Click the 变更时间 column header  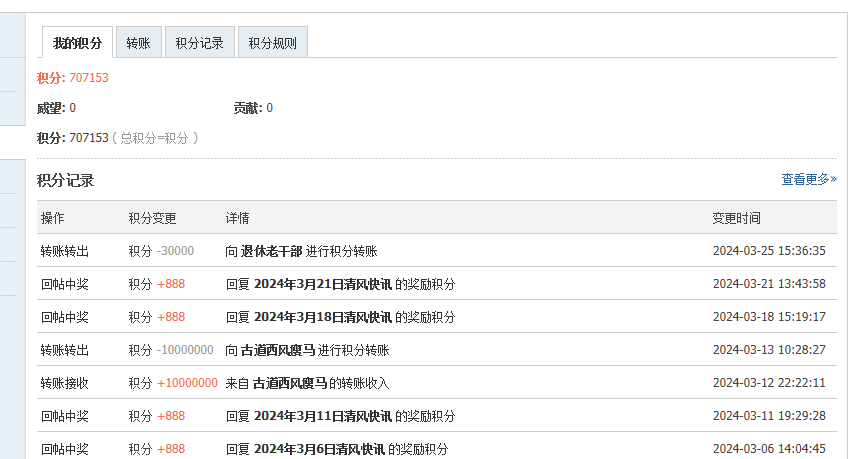pyautogui.click(x=736, y=218)
